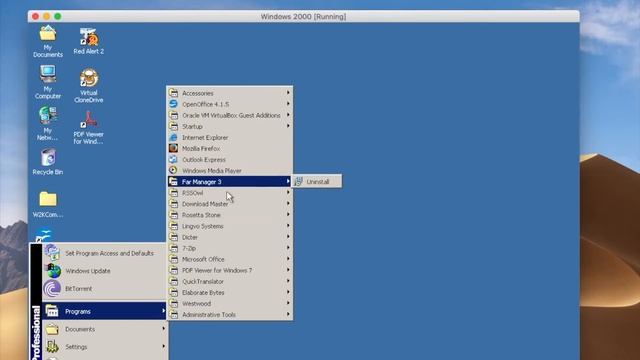Click the Windows Update label text
Image resolution: width=640 pixels, height=360 pixels.
coord(88,271)
